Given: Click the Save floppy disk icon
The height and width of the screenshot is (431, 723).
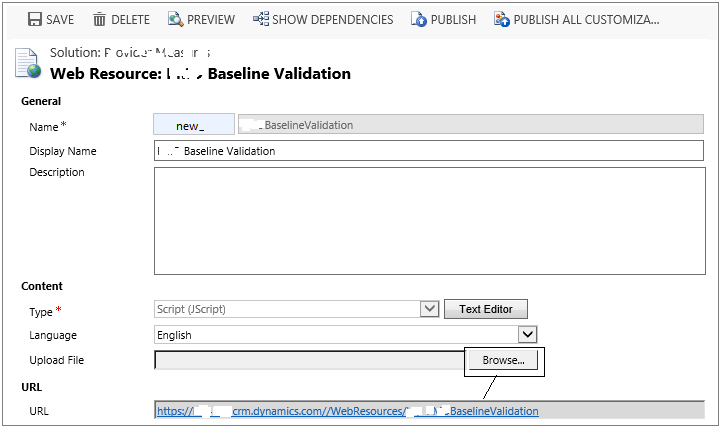Looking at the screenshot, I should pyautogui.click(x=34, y=20).
